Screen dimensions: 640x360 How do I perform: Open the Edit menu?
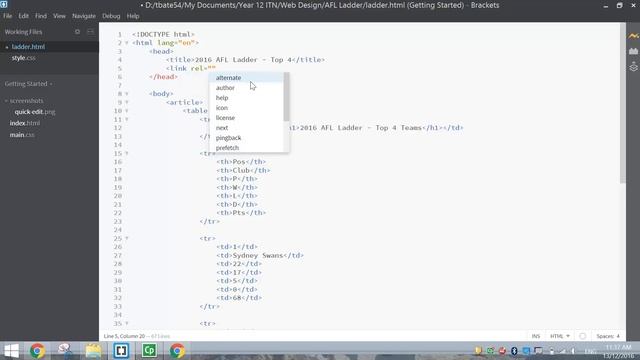24,16
